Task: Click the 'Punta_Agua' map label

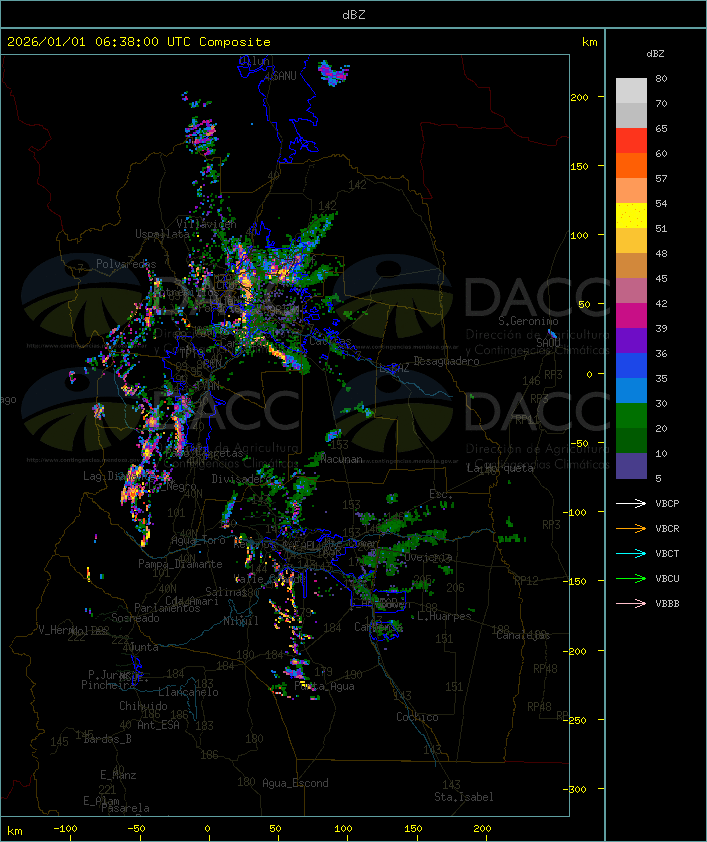Action: point(324,686)
